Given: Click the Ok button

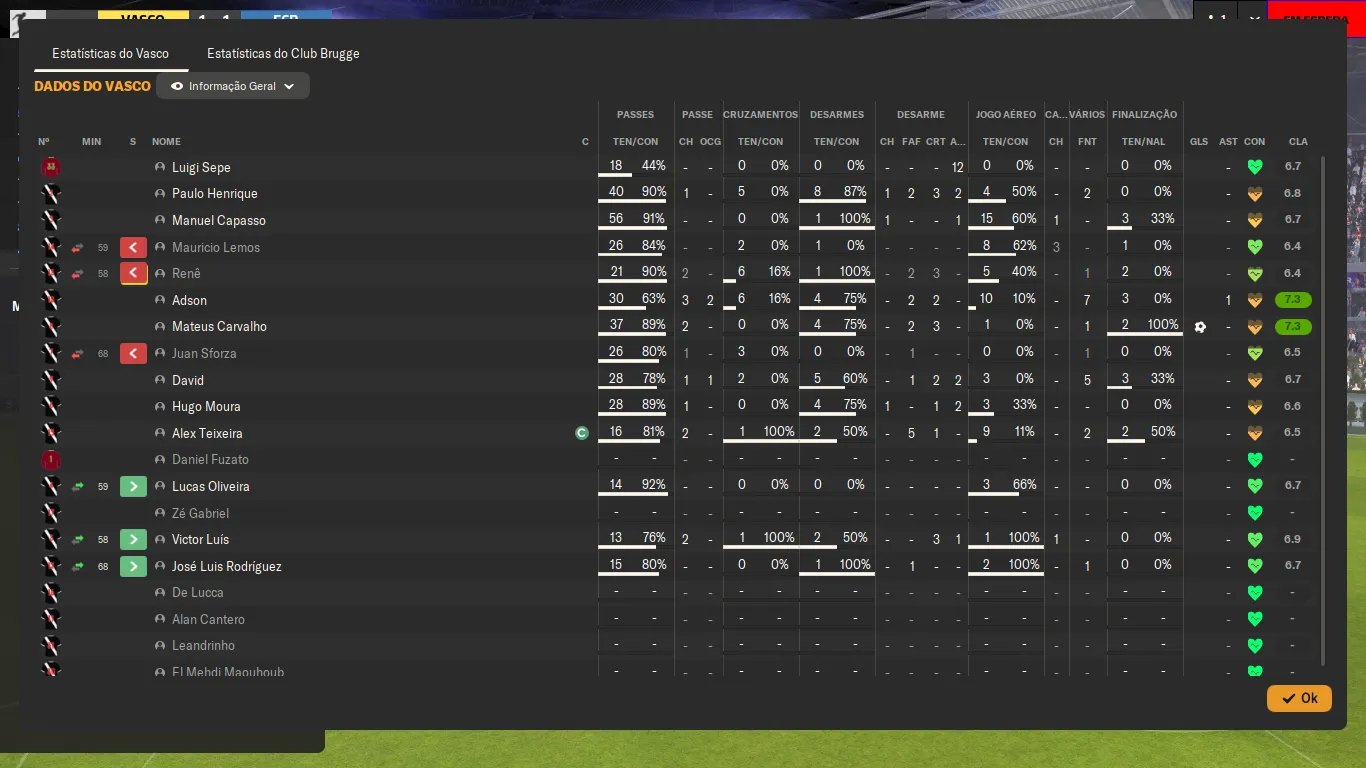Looking at the screenshot, I should point(1299,698).
